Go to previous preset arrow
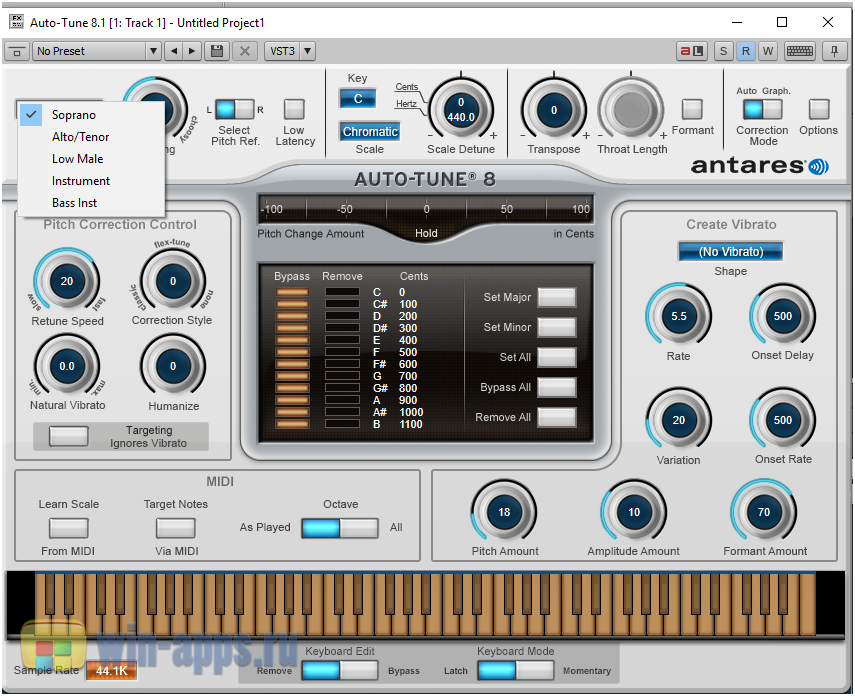 coord(174,51)
